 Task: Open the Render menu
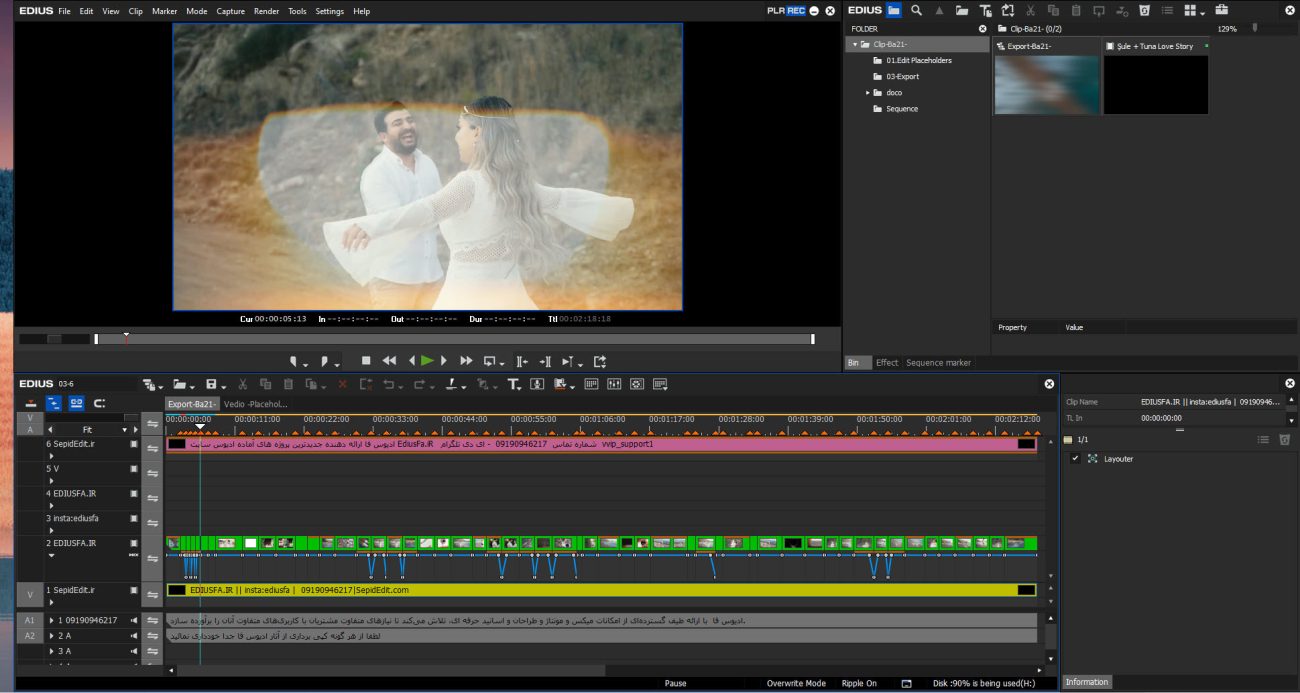267,11
